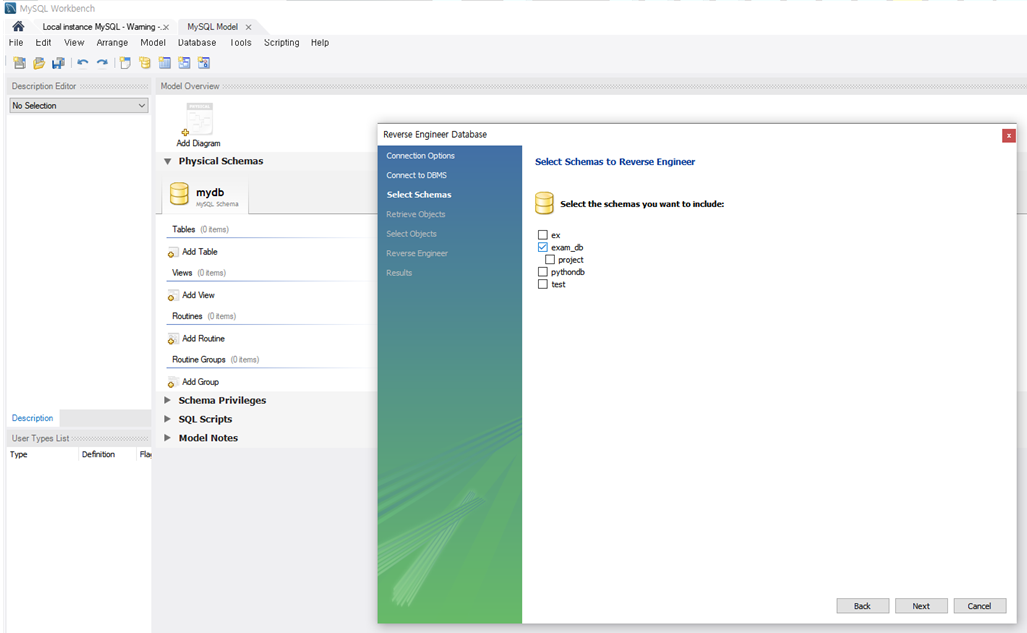The width and height of the screenshot is (1027, 633).
Task: Click the Add New View toolbar icon
Action: click(184, 63)
